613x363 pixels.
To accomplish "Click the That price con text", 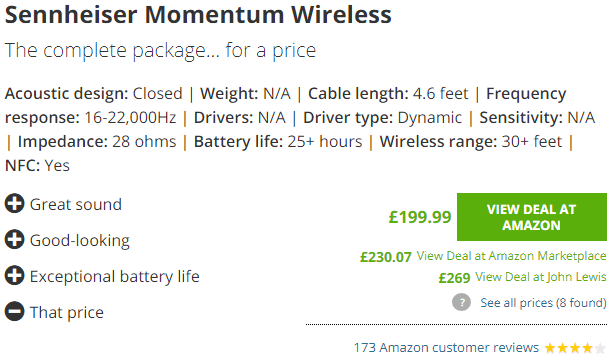I will click(x=67, y=312).
